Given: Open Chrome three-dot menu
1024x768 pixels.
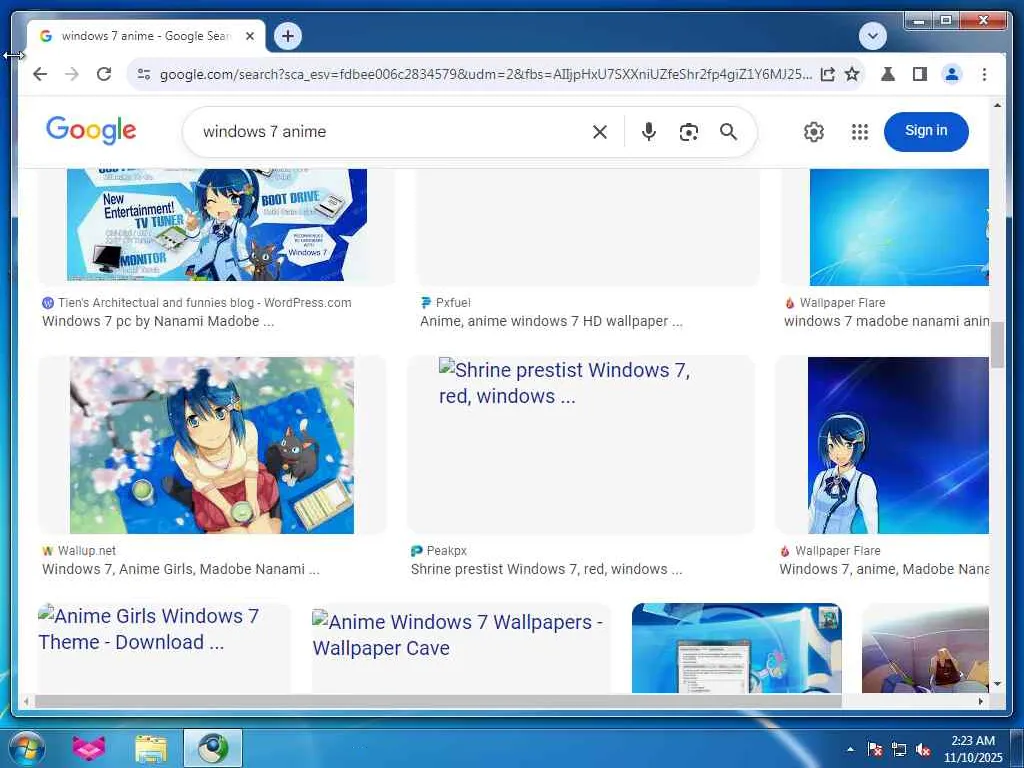Looking at the screenshot, I should click(984, 74).
